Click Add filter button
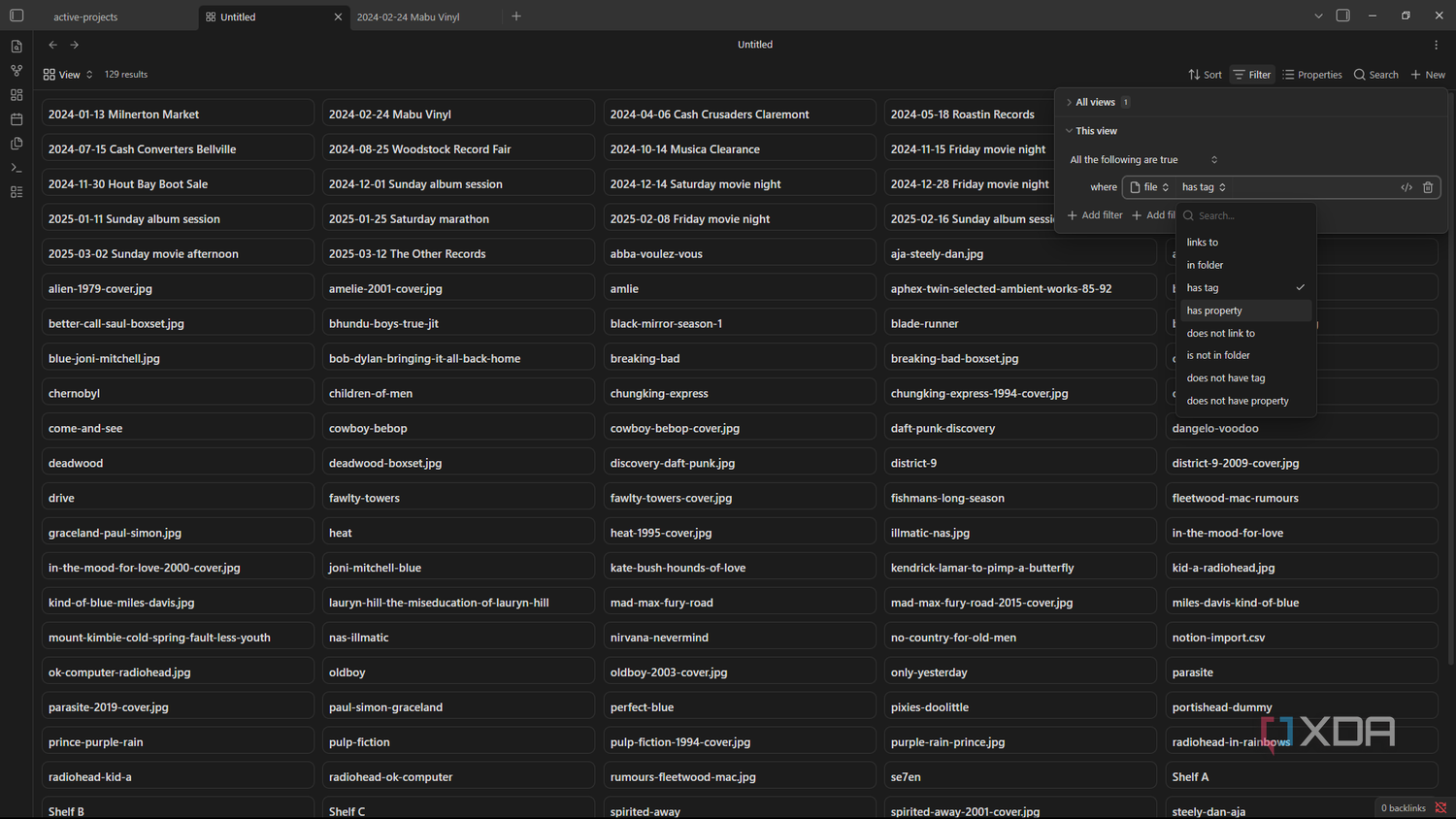The image size is (1456, 819). click(x=1095, y=215)
